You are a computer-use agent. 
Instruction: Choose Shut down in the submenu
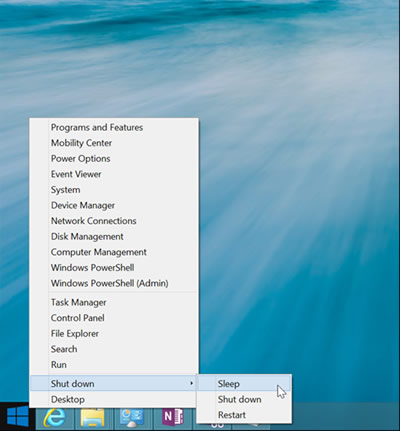[244, 399]
